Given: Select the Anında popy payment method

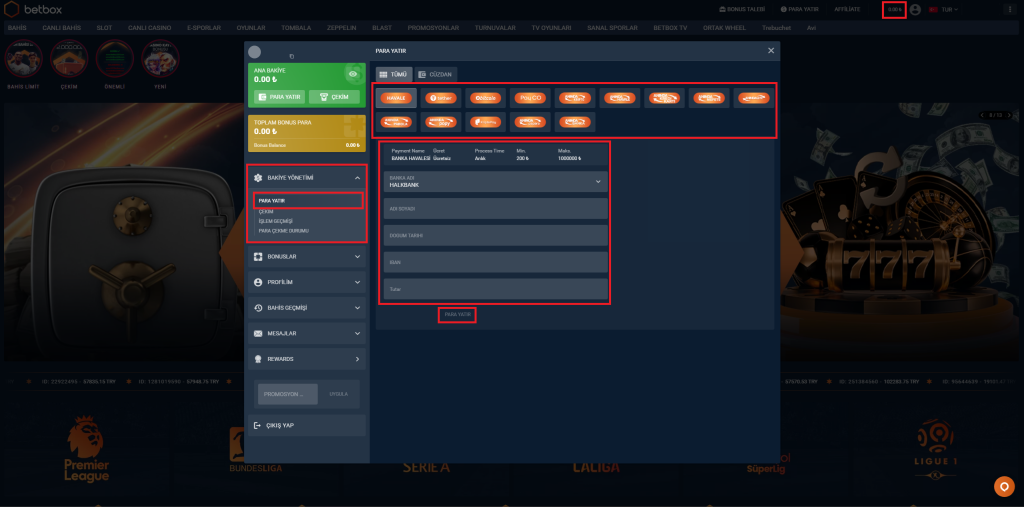Looking at the screenshot, I should [441, 122].
